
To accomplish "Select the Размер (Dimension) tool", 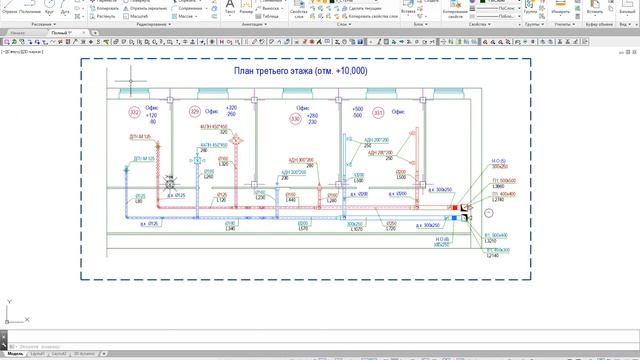I will coord(246,7).
